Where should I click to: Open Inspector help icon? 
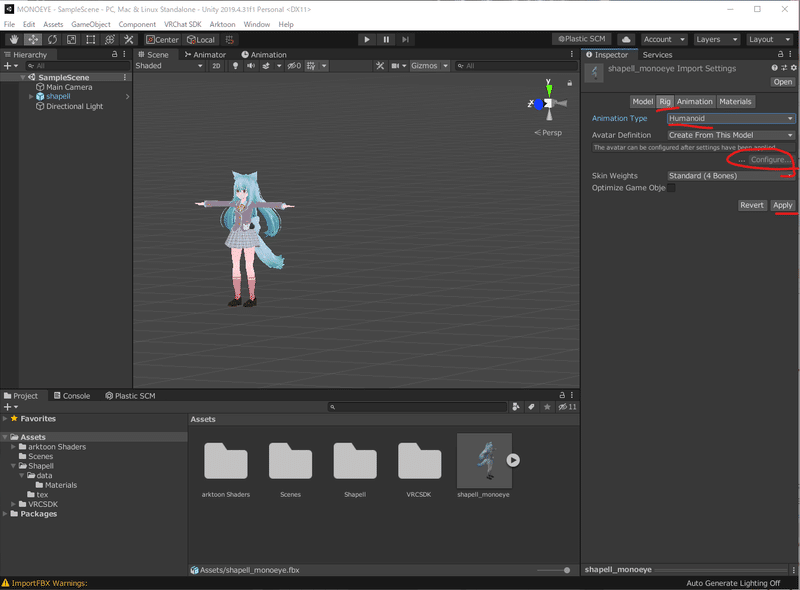click(774, 68)
